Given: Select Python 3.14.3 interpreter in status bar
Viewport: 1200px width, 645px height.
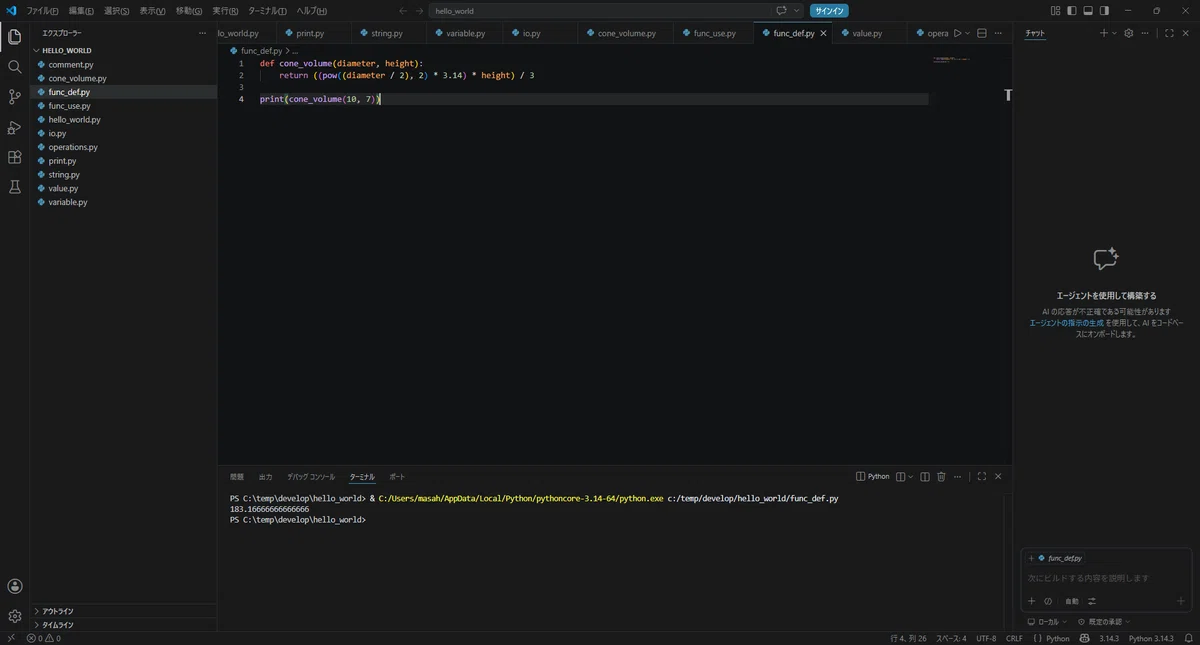Looking at the screenshot, I should (x=1151, y=638).
